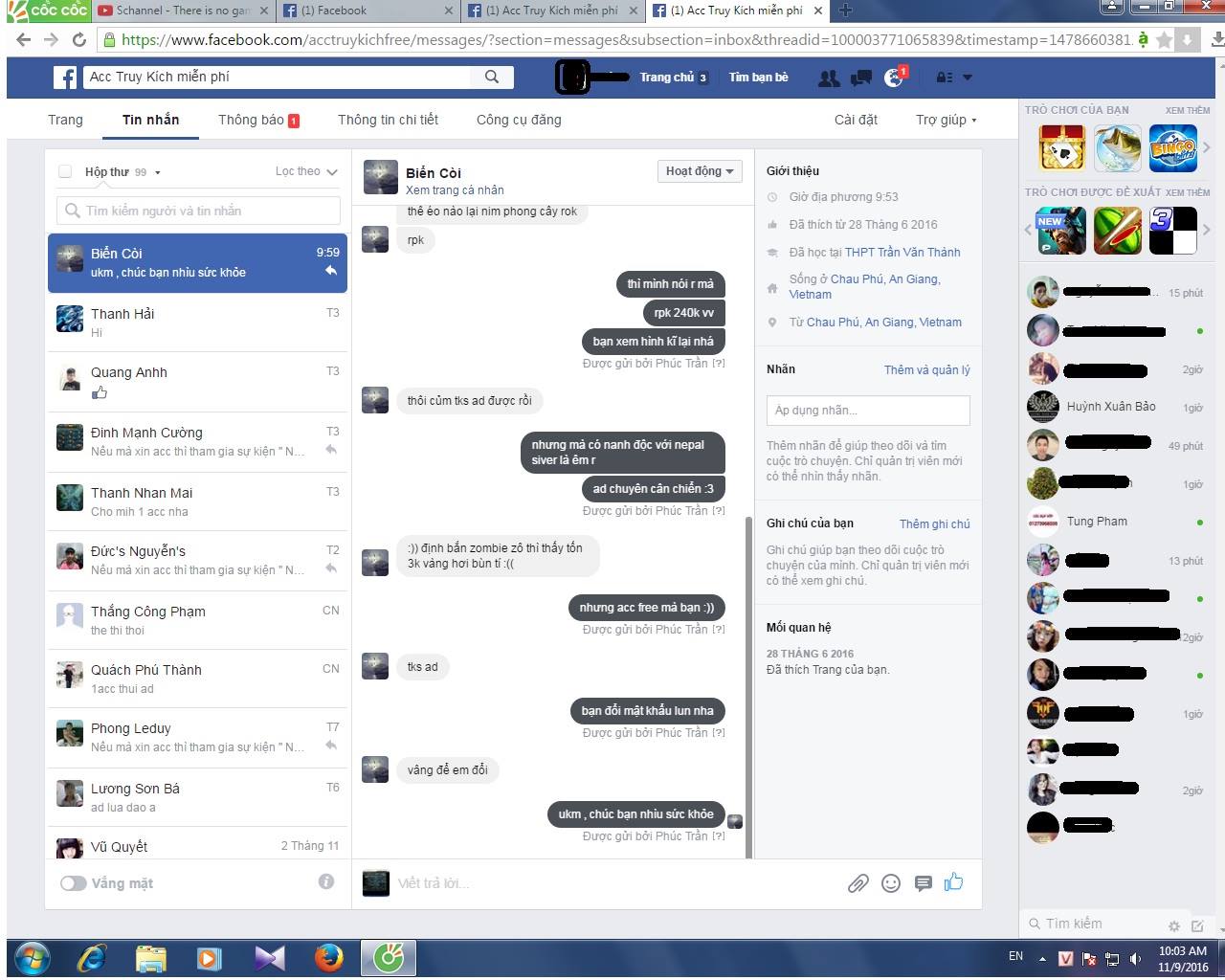
Task: Click Xem trang cá nhân link
Action: [x=455, y=190]
